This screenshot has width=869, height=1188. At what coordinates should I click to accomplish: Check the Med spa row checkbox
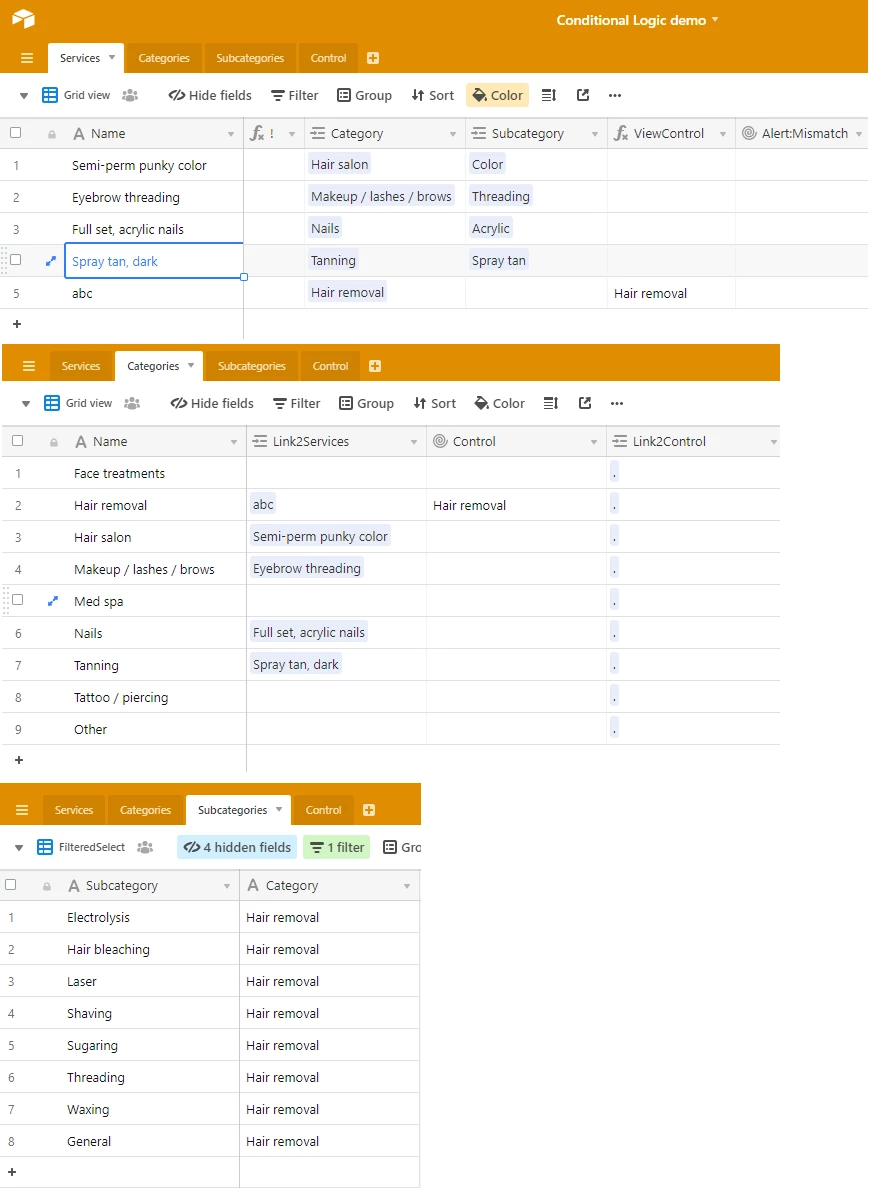(17, 600)
